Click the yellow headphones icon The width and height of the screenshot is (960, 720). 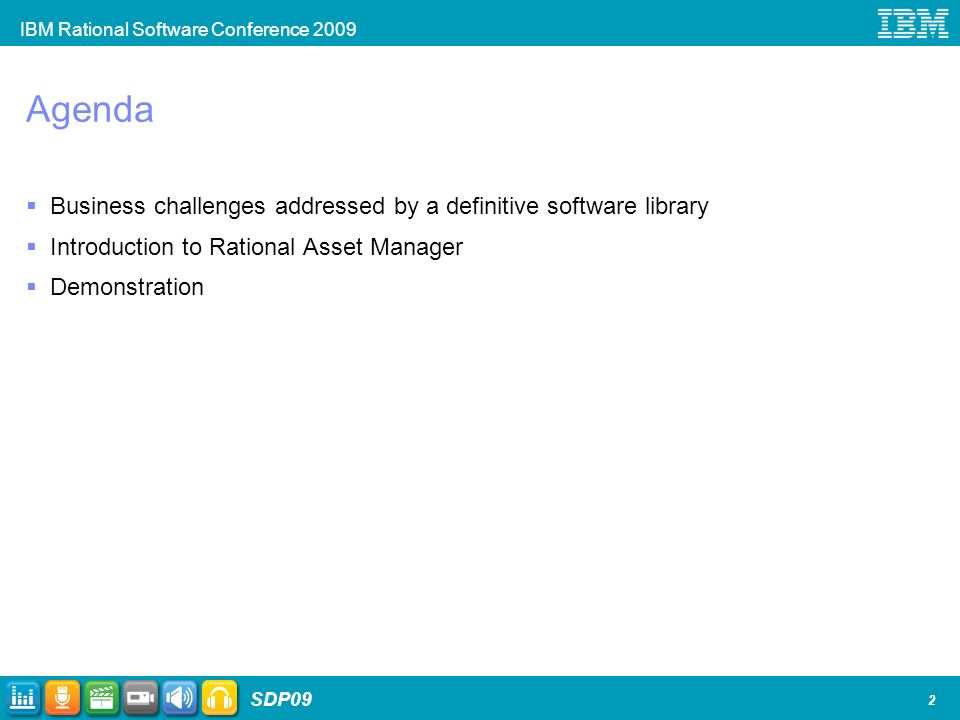[x=219, y=698]
